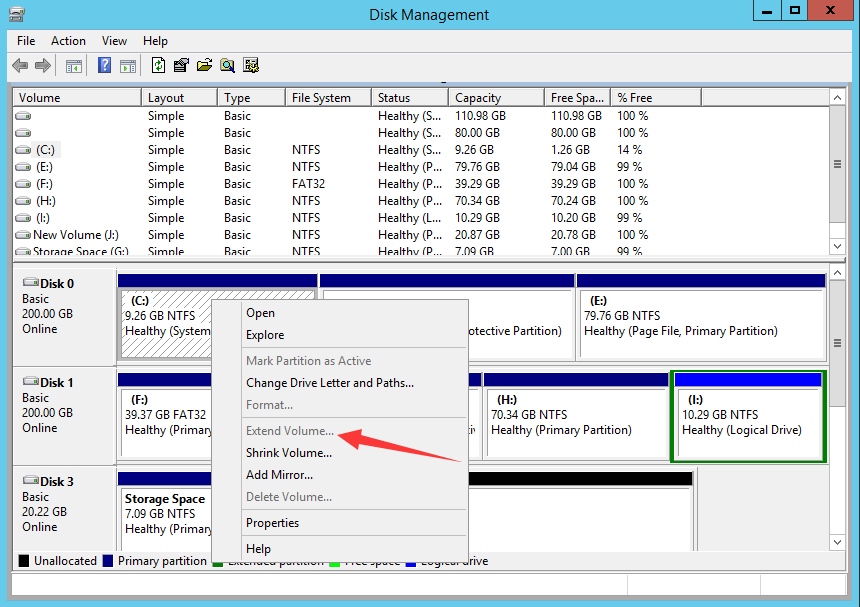The height and width of the screenshot is (607, 860).
Task: Click the Show/Hide Console Tree icon
Action: click(x=73, y=66)
